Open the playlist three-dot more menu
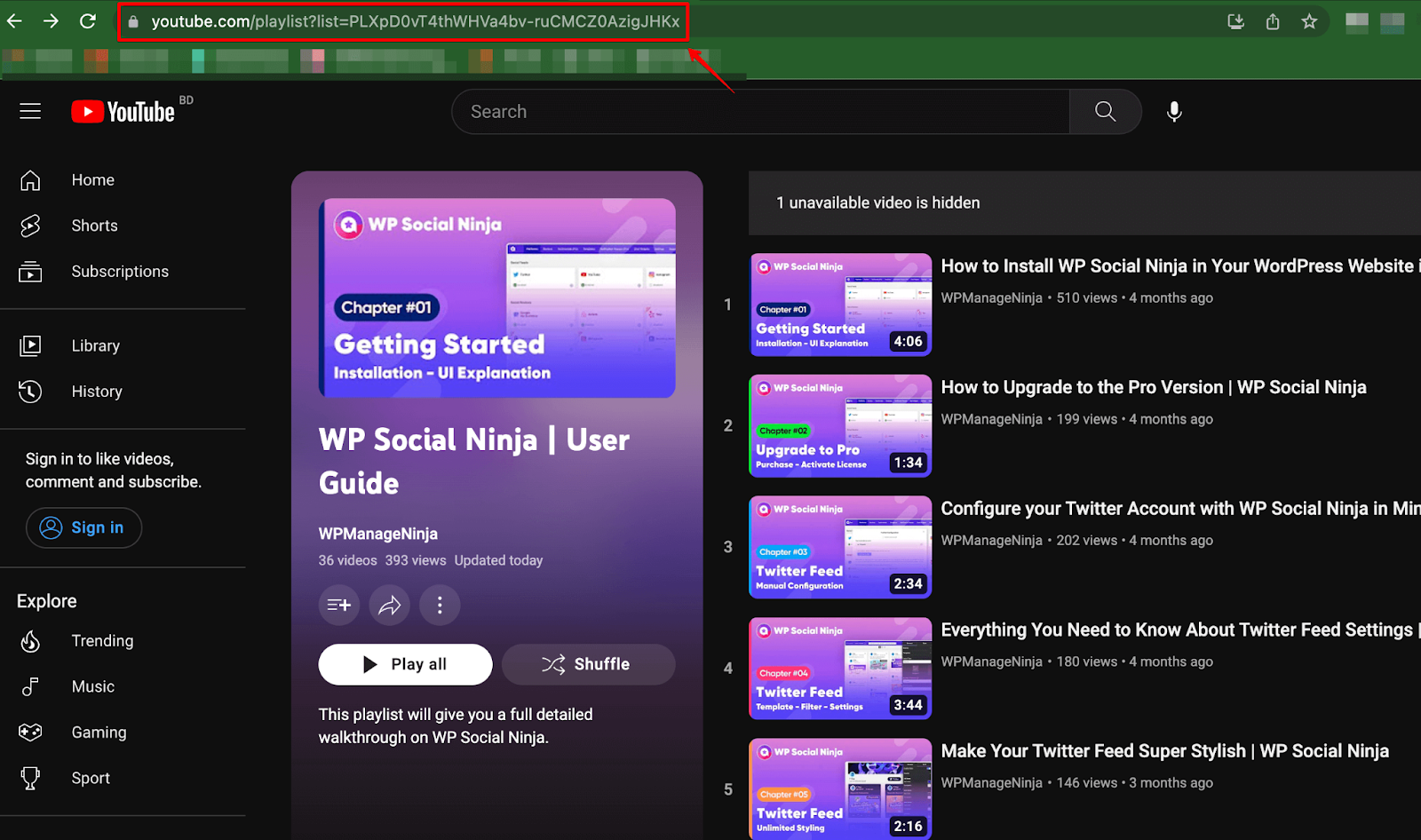This screenshot has height=840, width=1421. [440, 606]
